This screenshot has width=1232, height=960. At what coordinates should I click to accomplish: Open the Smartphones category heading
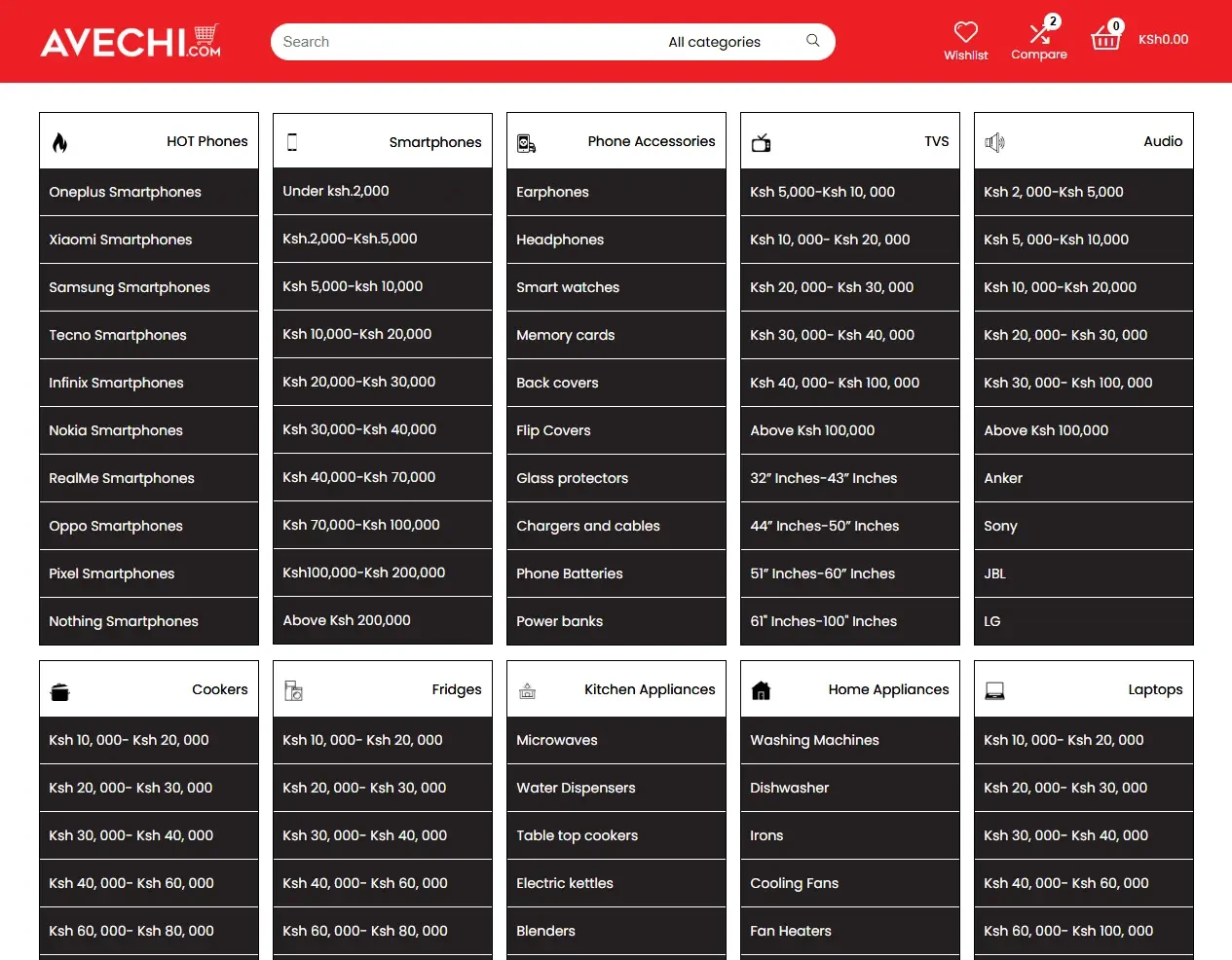[434, 142]
